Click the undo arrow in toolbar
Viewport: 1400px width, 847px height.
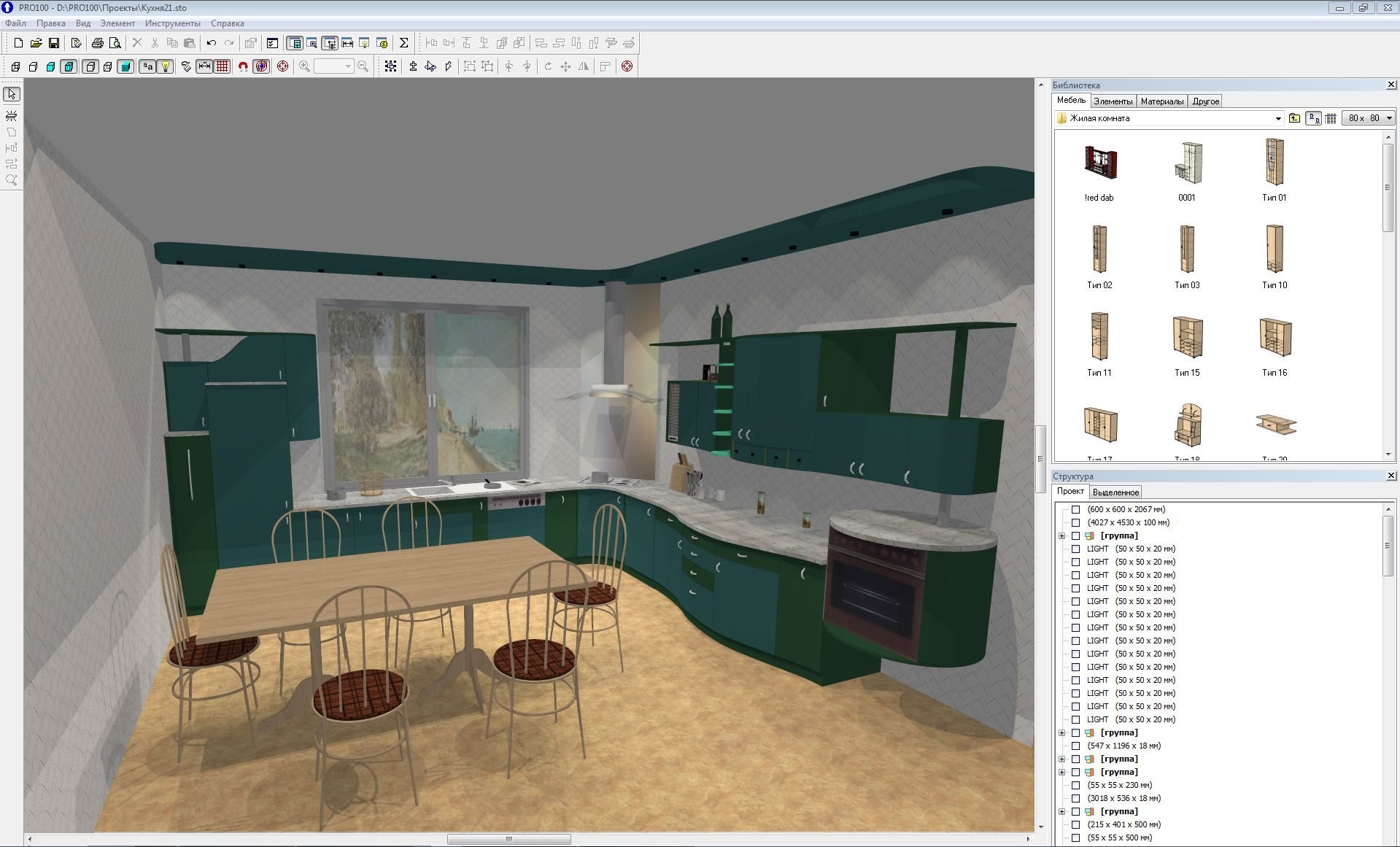pos(212,43)
